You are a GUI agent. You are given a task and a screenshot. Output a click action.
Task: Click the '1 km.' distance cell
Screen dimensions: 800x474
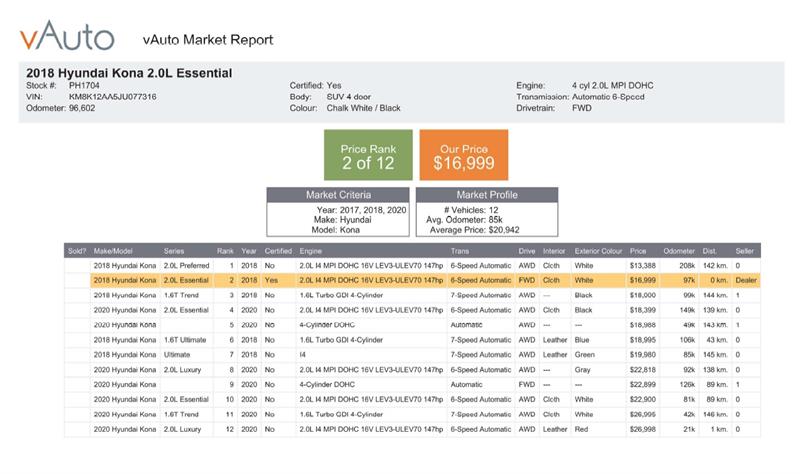(719, 430)
